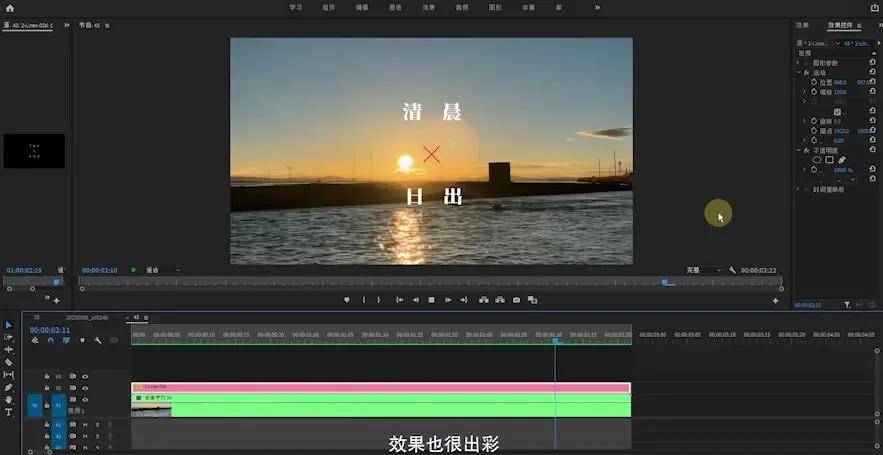The image size is (883, 455).
Task: Switch to the 学习 workspace tab
Action: 296,8
